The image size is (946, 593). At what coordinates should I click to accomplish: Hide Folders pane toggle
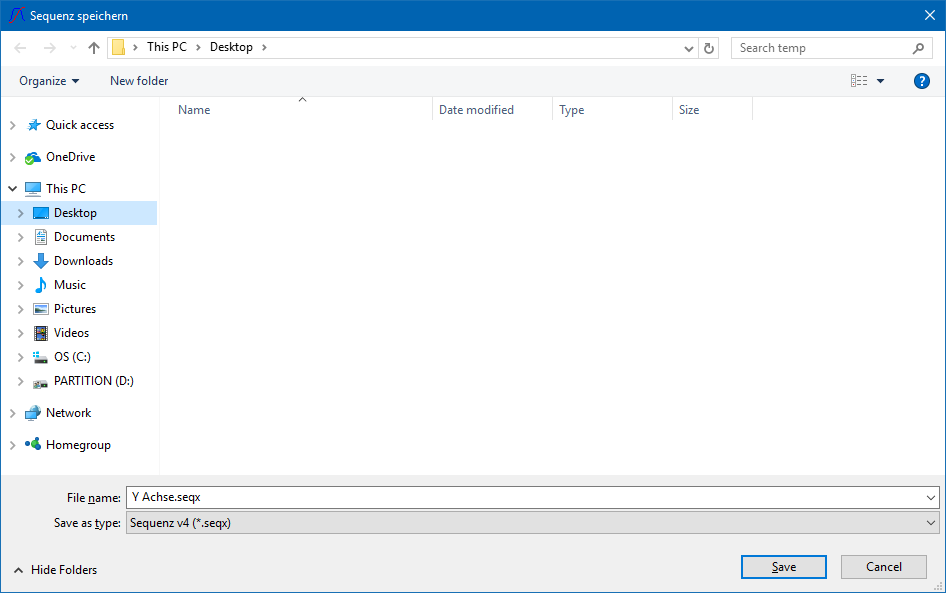pos(56,570)
